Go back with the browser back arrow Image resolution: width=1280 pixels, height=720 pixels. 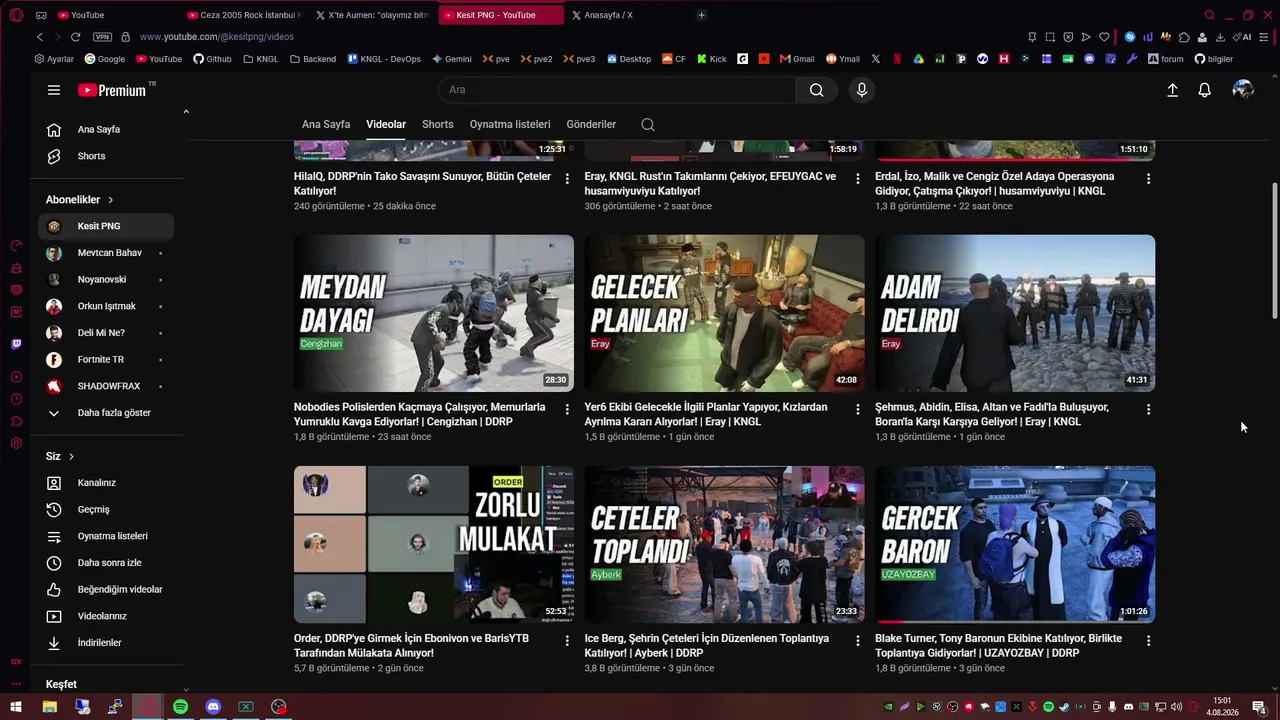tap(40, 37)
